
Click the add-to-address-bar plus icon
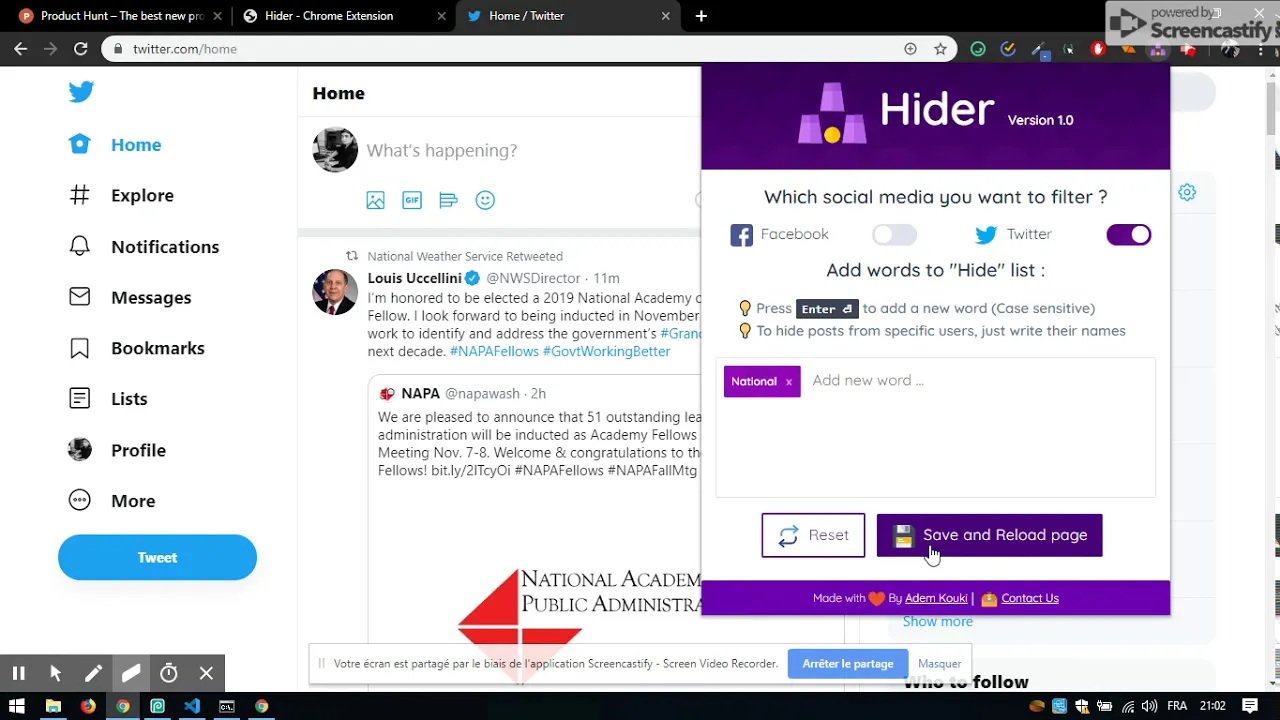pyautogui.click(x=910, y=49)
